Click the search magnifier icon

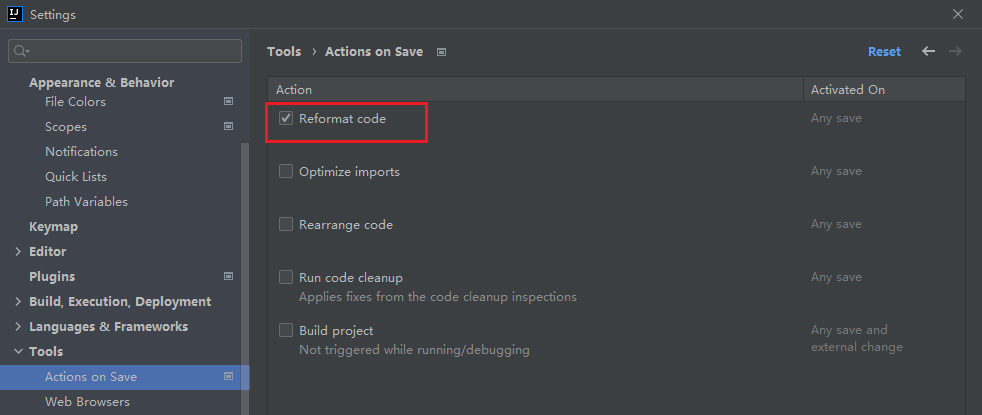pyautogui.click(x=21, y=51)
